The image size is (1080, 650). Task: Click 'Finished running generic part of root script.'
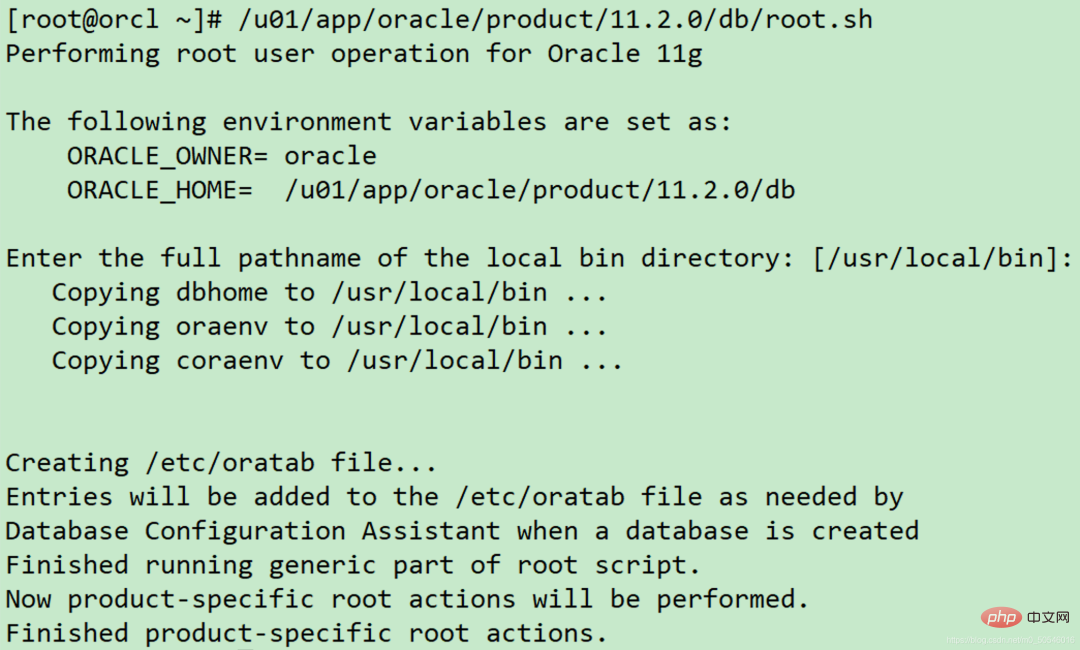353,565
